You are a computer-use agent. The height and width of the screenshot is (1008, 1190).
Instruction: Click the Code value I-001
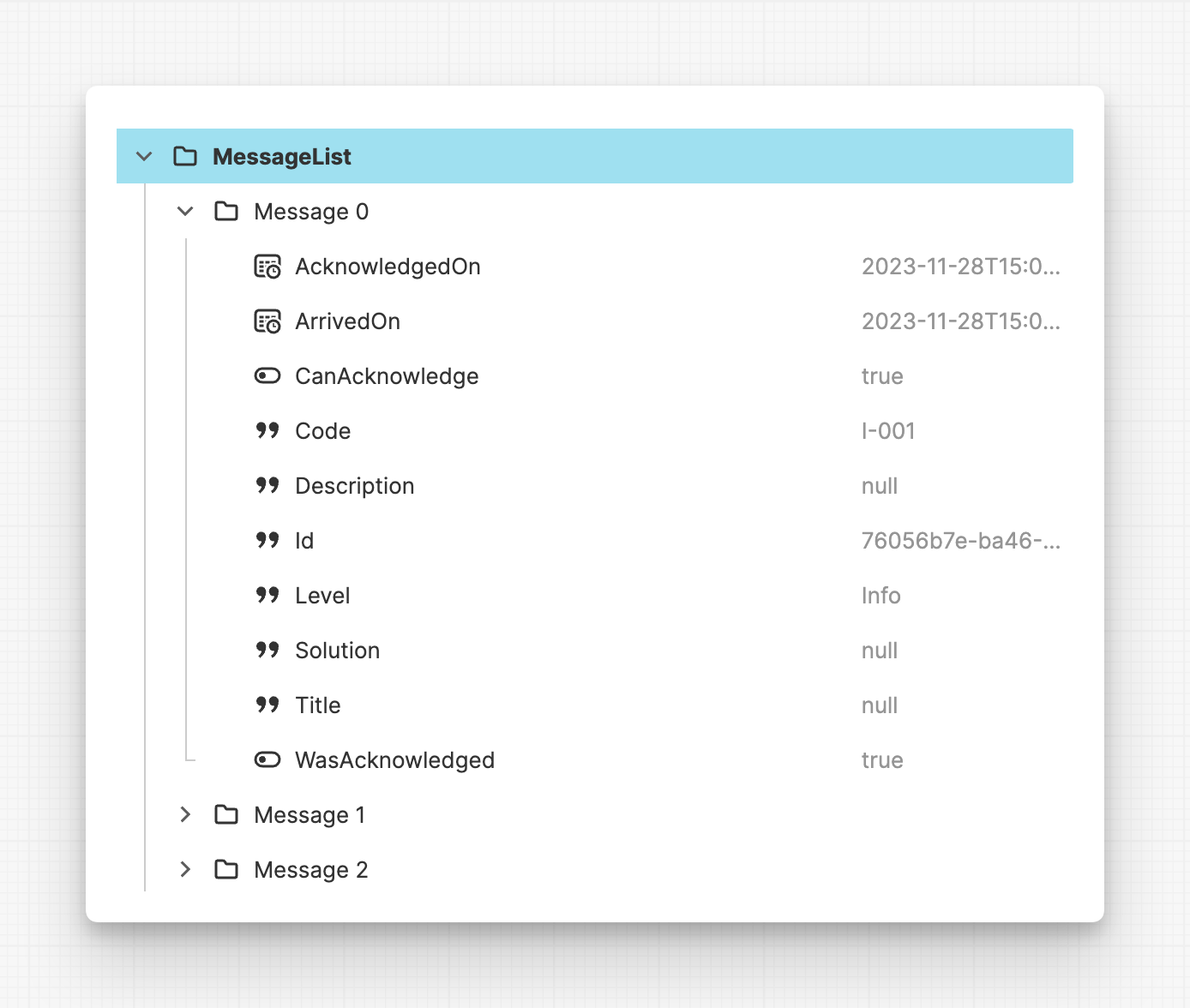pos(888,431)
